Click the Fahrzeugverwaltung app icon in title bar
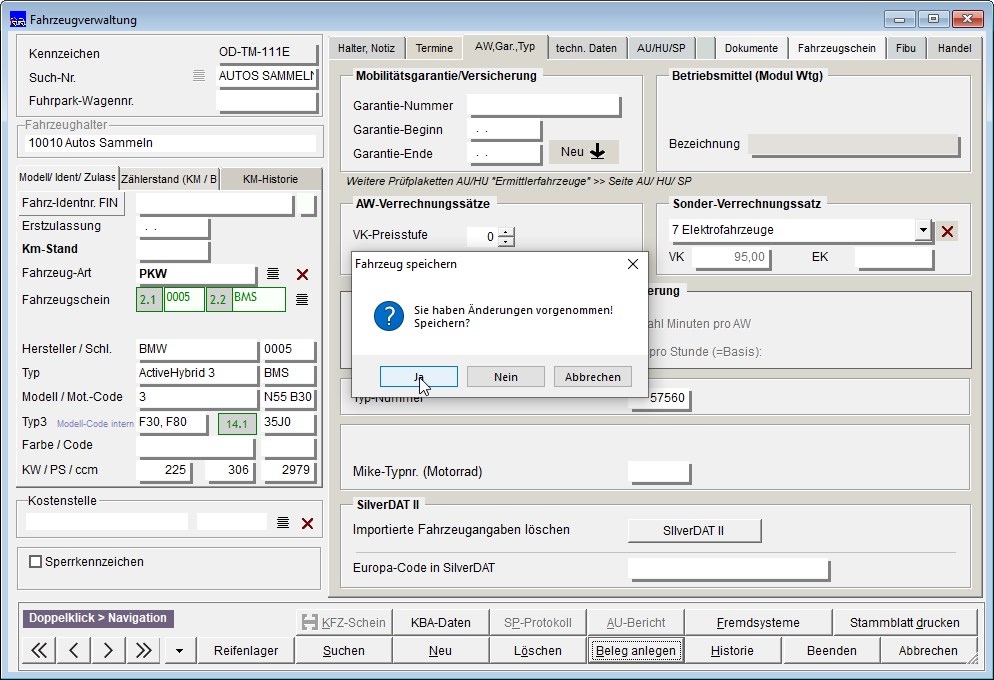 coord(18,20)
